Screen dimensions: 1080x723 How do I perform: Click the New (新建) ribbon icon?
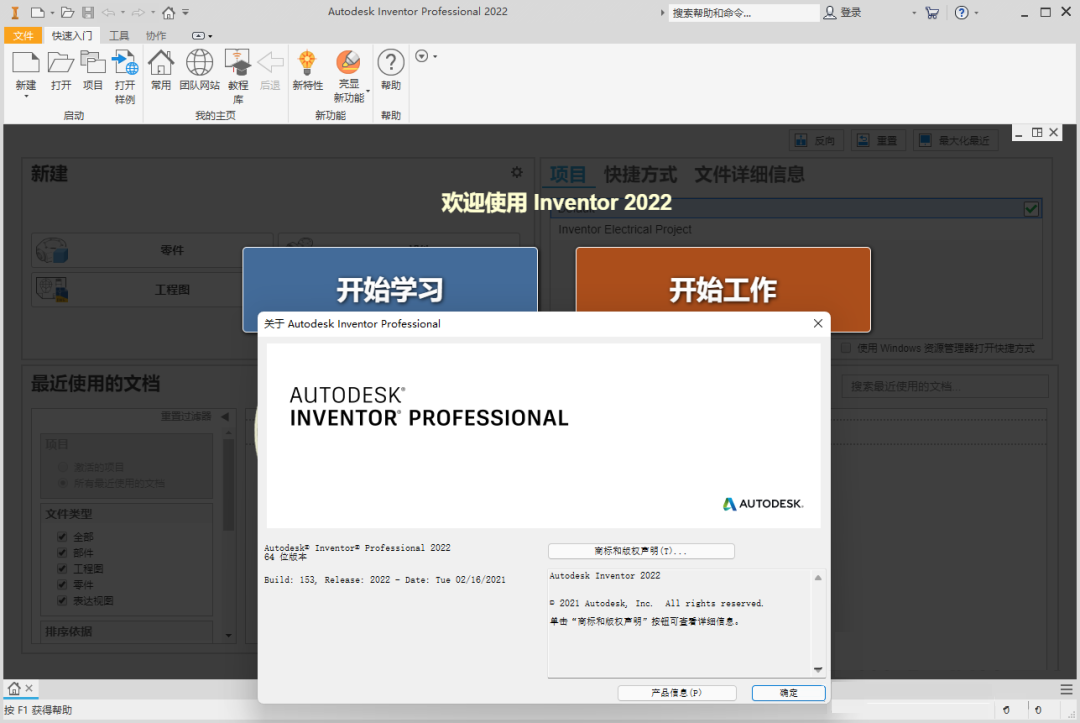click(x=25, y=63)
